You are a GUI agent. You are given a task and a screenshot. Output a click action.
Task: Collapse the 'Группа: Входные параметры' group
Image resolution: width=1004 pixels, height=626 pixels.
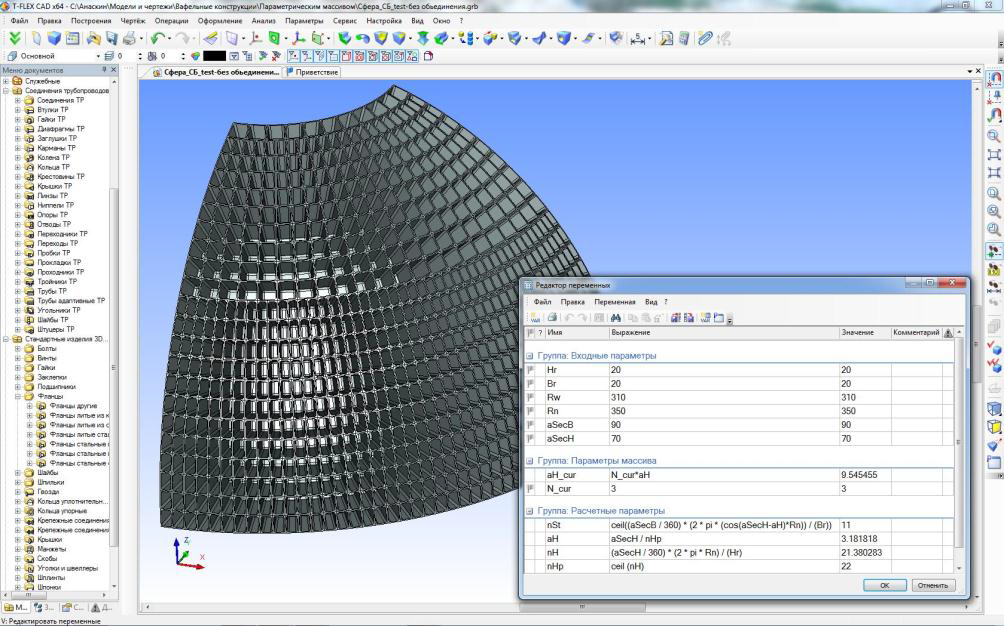[x=530, y=356]
